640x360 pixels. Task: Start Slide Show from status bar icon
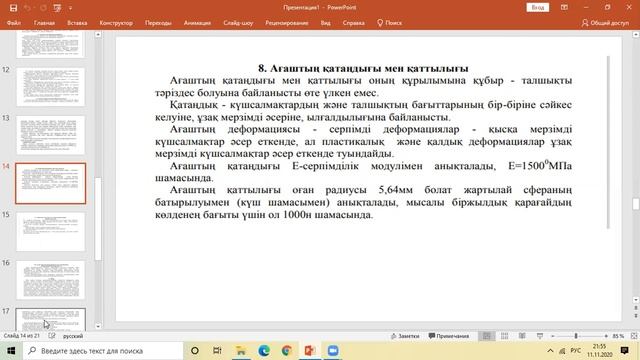tap(540, 336)
